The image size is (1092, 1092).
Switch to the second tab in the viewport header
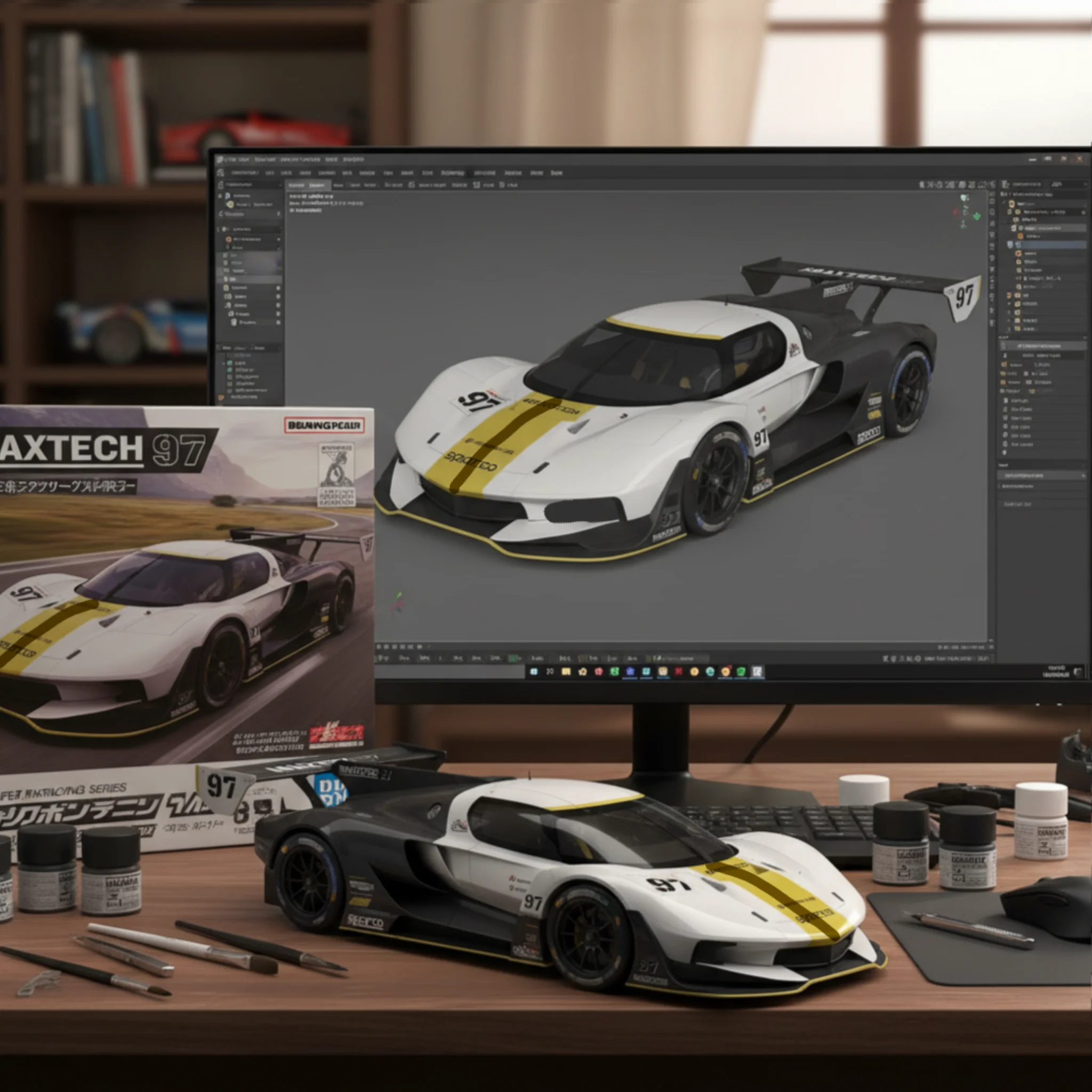click(x=317, y=185)
